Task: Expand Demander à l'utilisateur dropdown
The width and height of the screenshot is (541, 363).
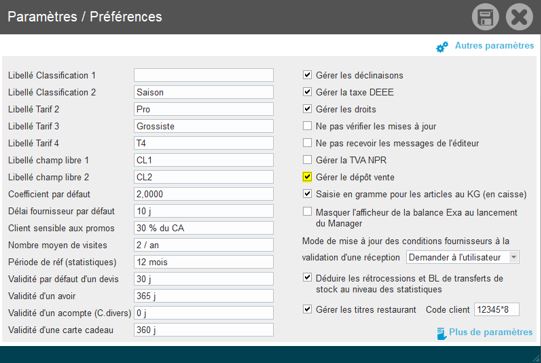Action: coord(462,257)
